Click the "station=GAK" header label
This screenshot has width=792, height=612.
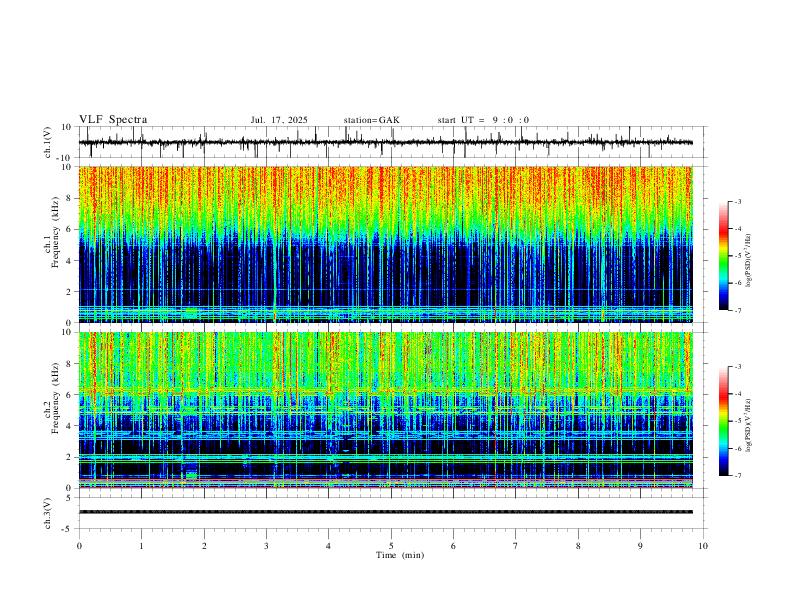[371, 120]
